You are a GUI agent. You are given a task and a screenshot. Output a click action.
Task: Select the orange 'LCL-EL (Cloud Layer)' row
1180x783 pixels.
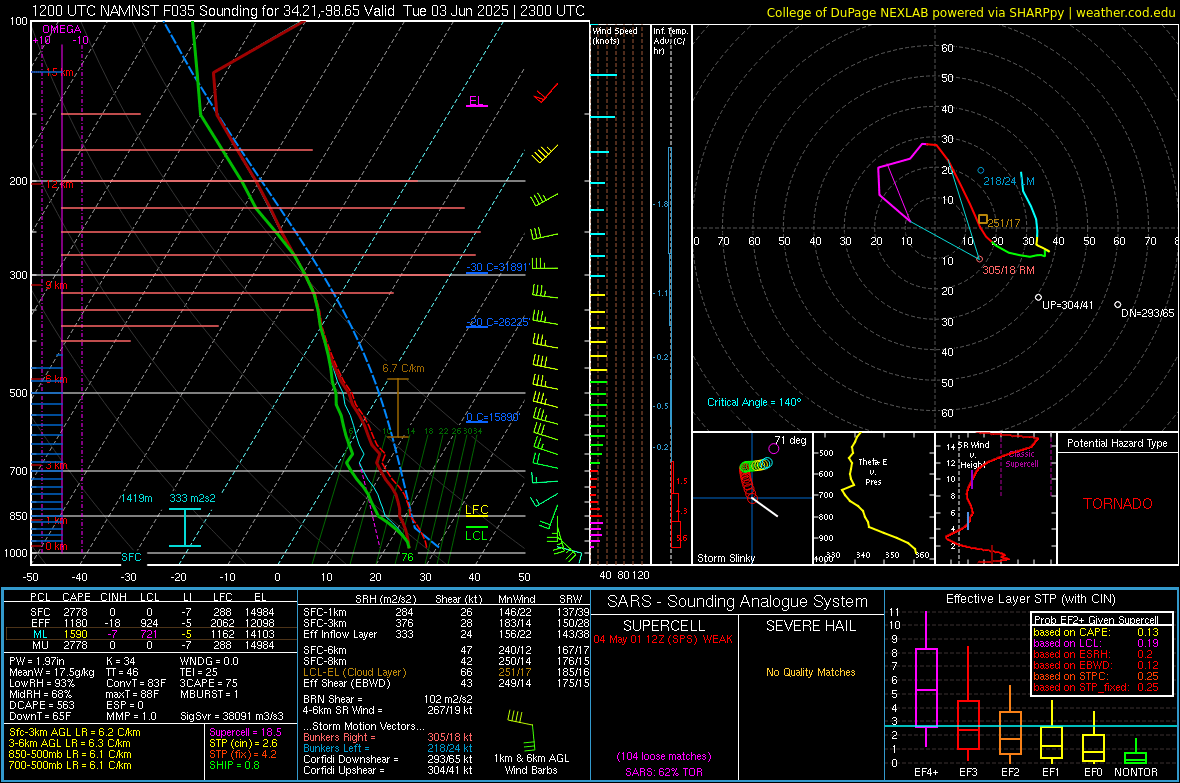[446, 672]
